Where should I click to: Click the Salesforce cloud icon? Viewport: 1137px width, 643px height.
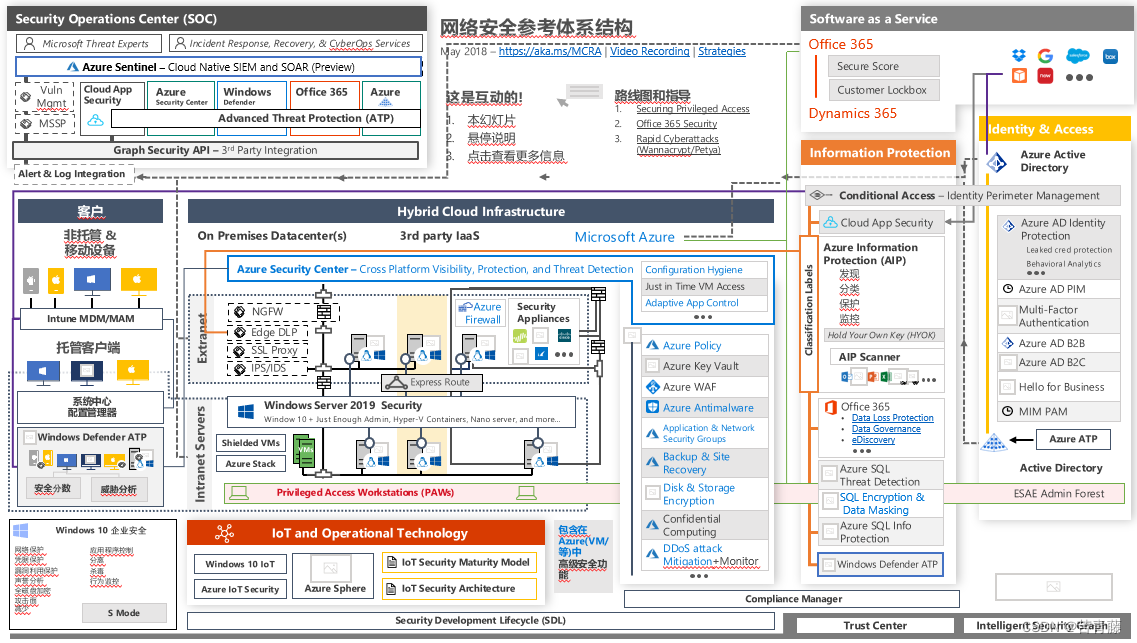tap(1078, 56)
